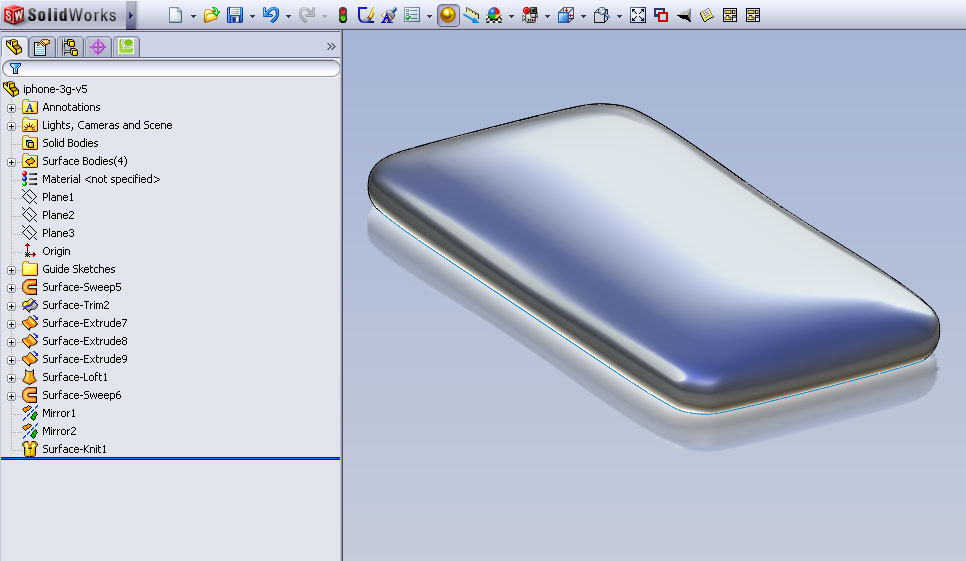The image size is (966, 561).
Task: Open the Undo history dropdown arrow
Action: [288, 16]
